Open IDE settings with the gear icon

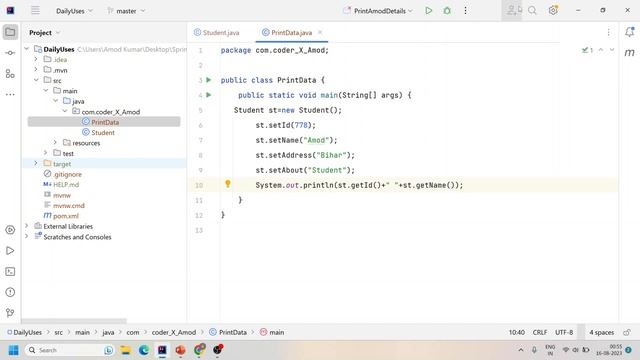(x=553, y=11)
